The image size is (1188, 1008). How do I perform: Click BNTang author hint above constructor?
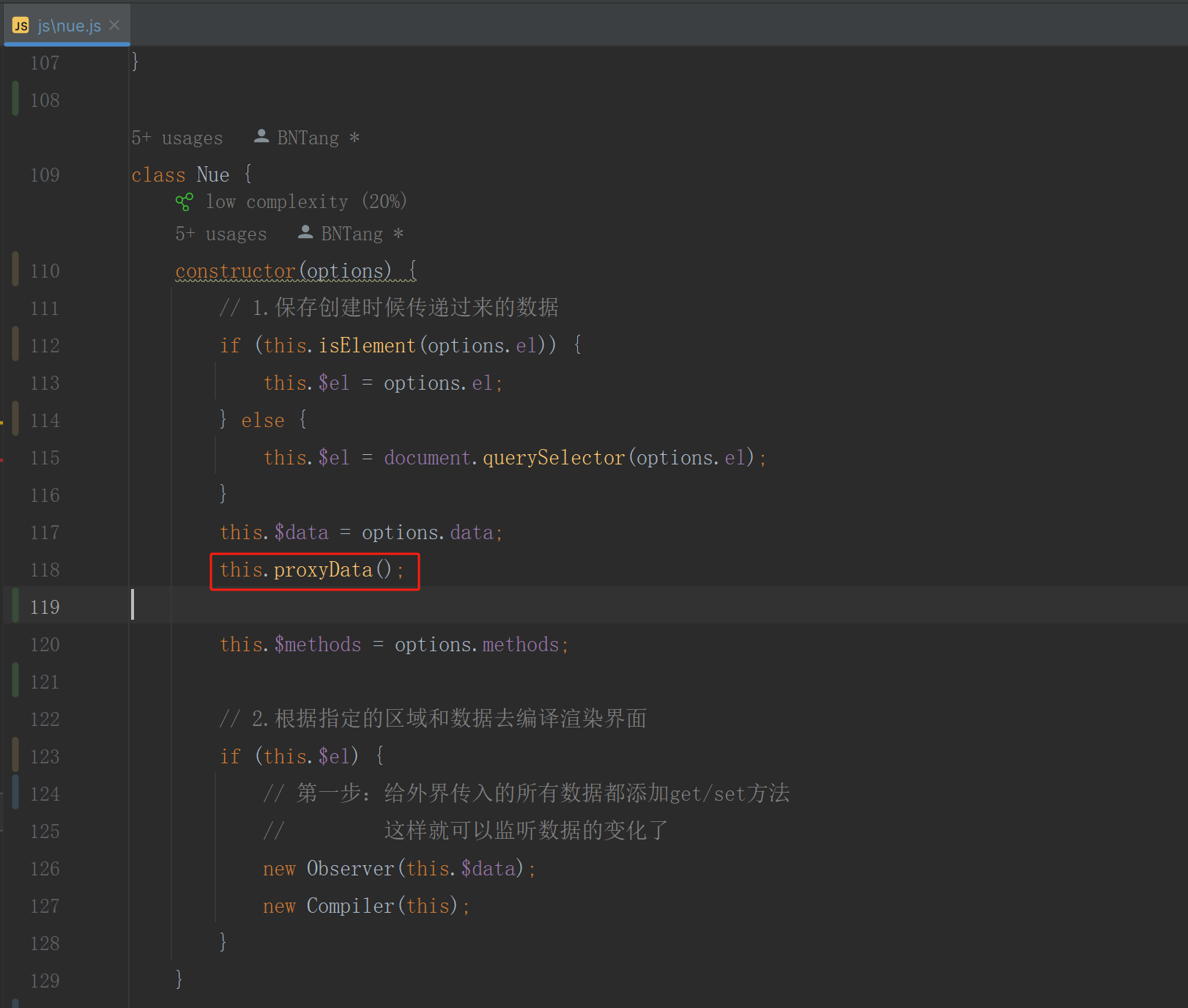click(352, 234)
